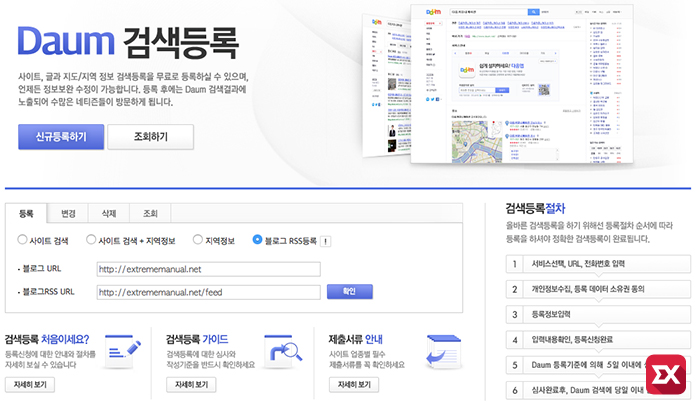Select 사이트 검색 + 지역정보 radio button
This screenshot has width=696, height=405.
[91, 240]
